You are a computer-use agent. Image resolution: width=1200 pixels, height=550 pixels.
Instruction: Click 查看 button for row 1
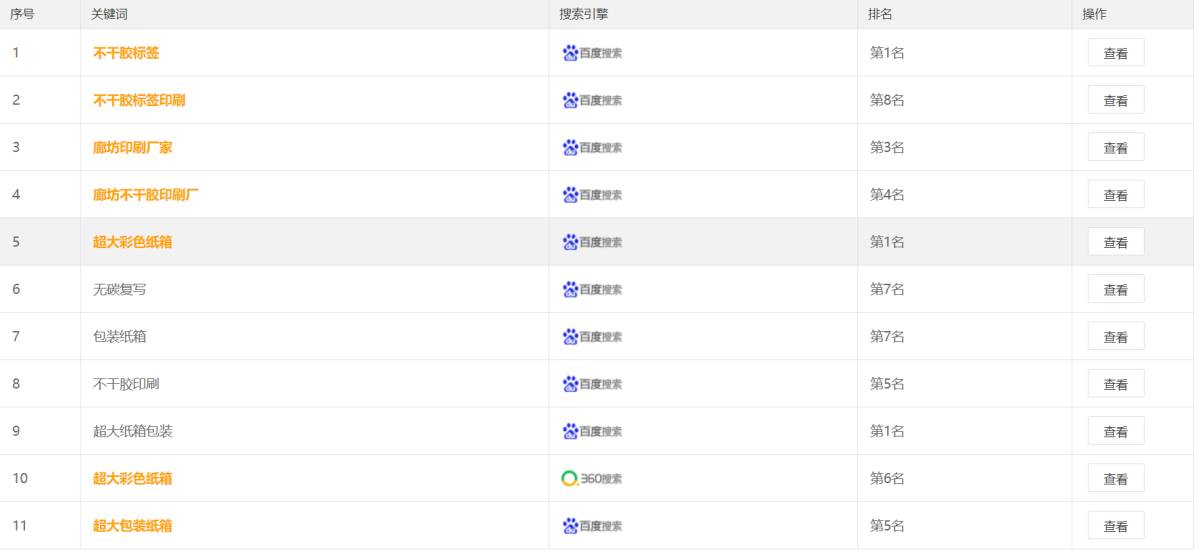coord(1116,53)
